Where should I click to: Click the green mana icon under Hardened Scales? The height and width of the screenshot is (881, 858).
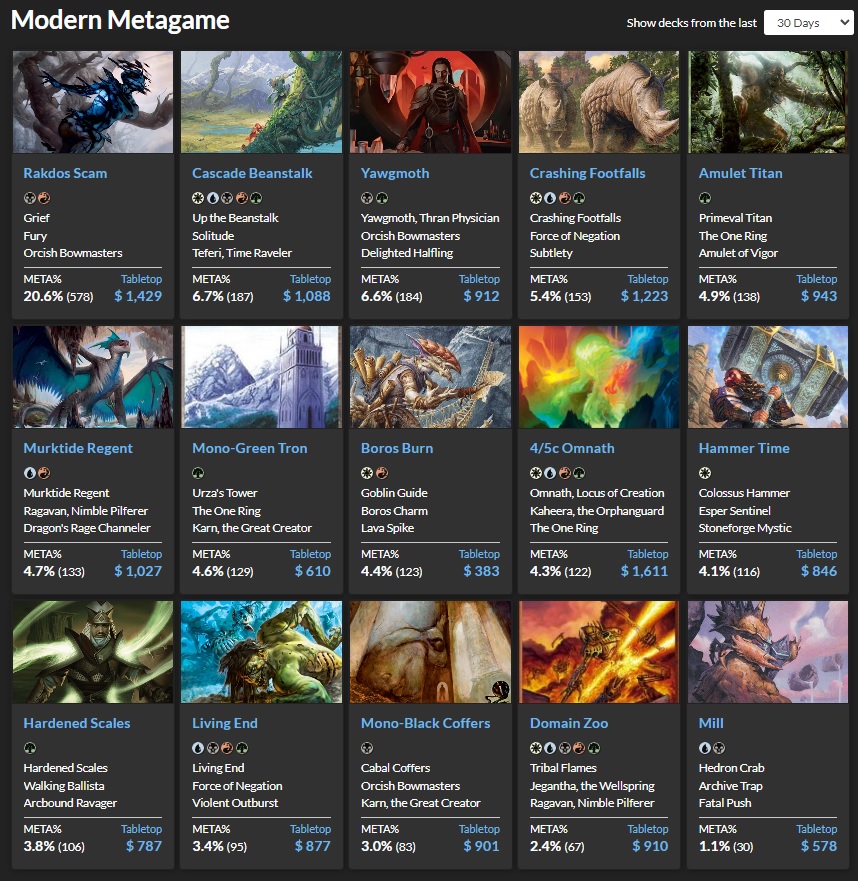tap(30, 748)
